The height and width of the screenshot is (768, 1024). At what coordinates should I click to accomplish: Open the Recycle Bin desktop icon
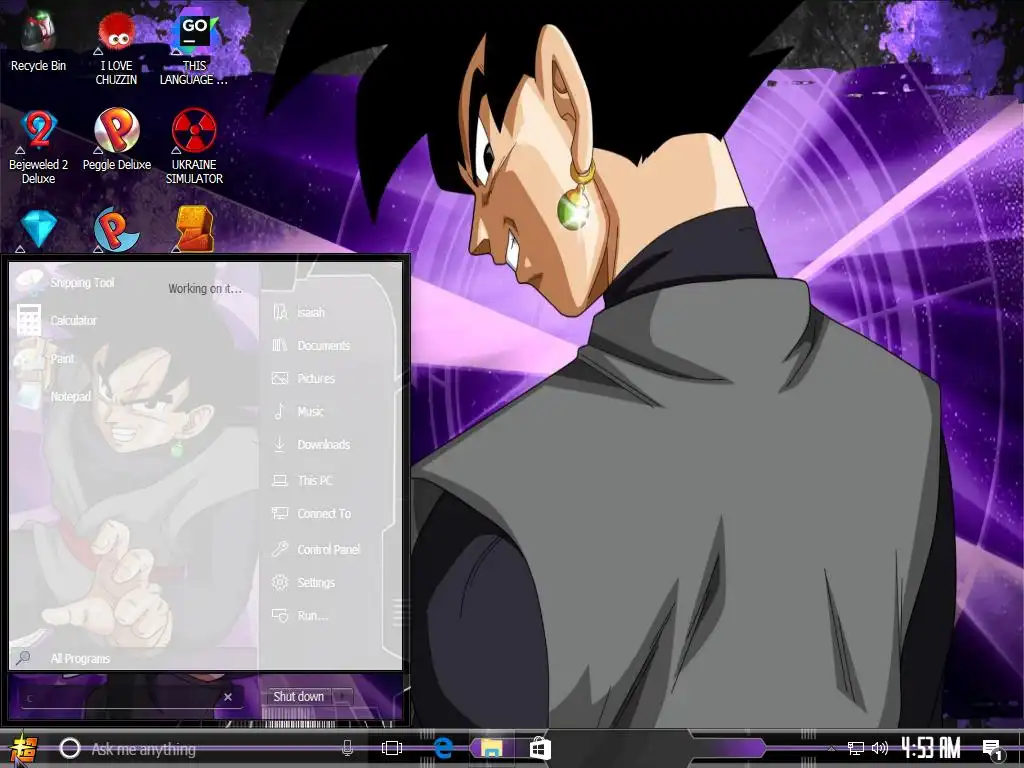click(38, 40)
